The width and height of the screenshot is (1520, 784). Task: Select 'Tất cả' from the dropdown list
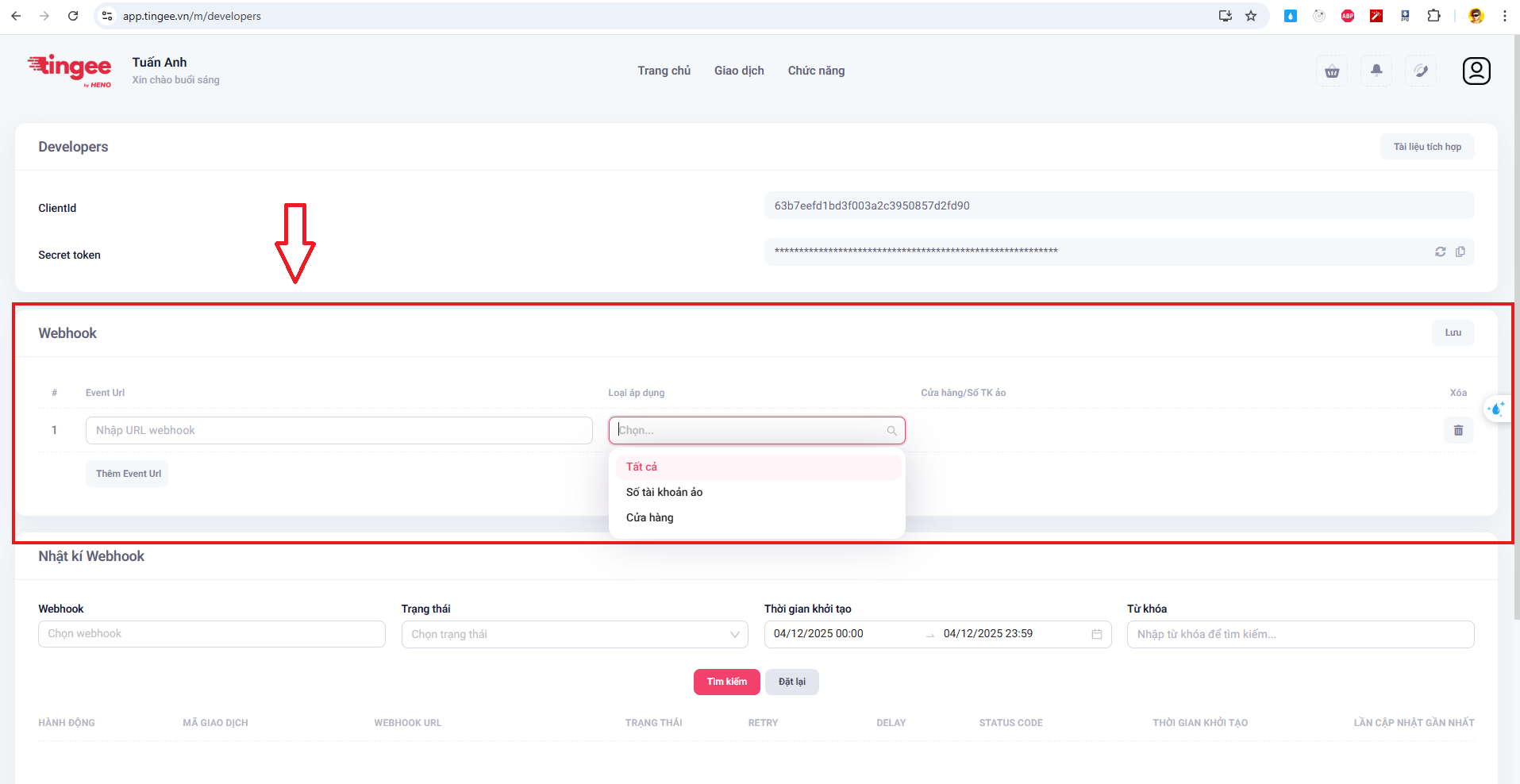tap(641, 467)
